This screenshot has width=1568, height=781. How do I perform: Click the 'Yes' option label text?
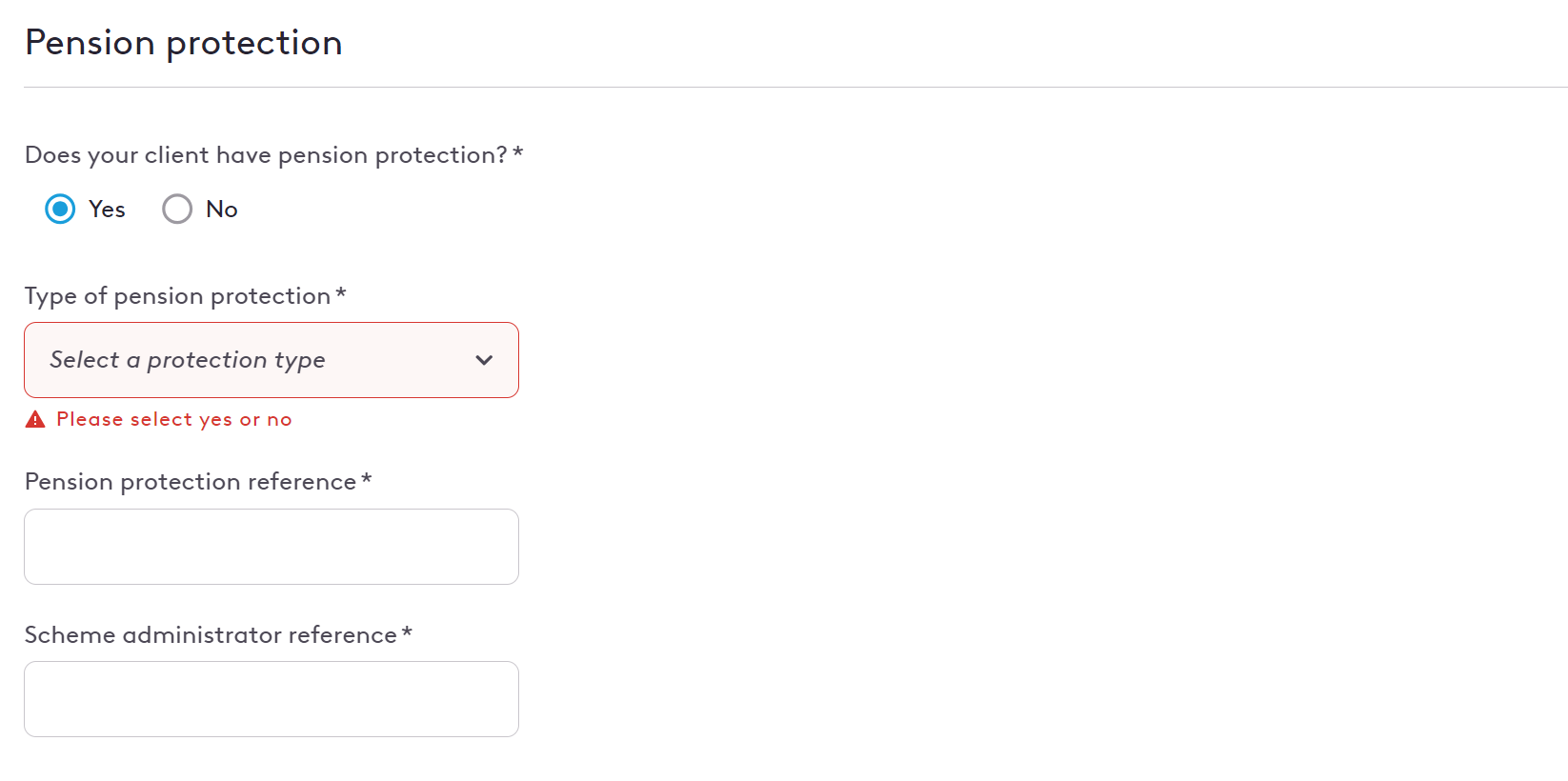coord(107,209)
